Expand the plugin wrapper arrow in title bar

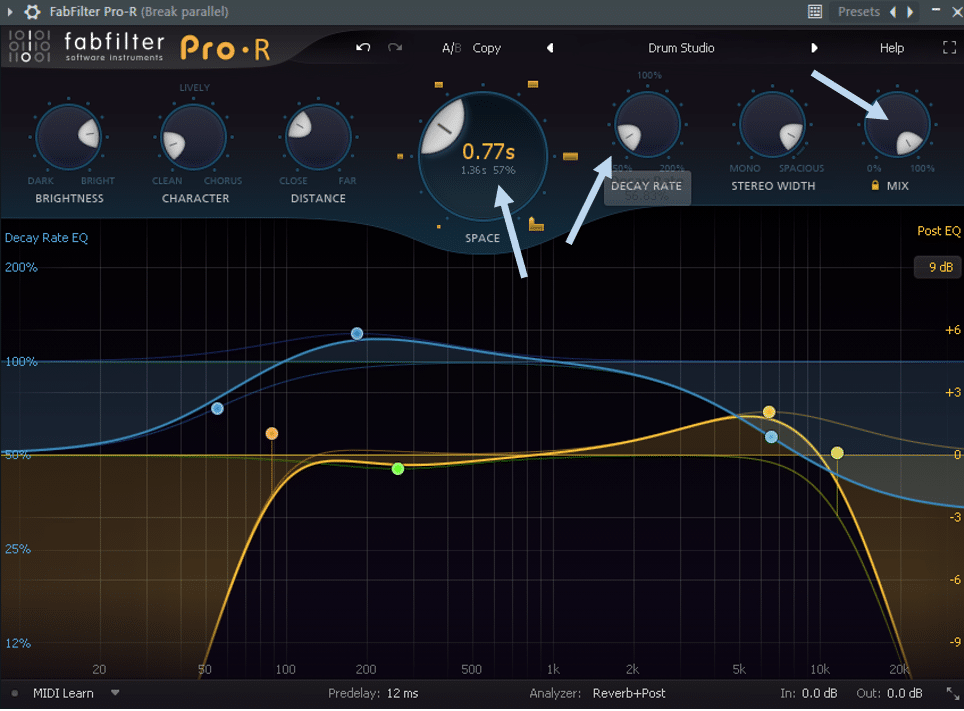[x=10, y=12]
